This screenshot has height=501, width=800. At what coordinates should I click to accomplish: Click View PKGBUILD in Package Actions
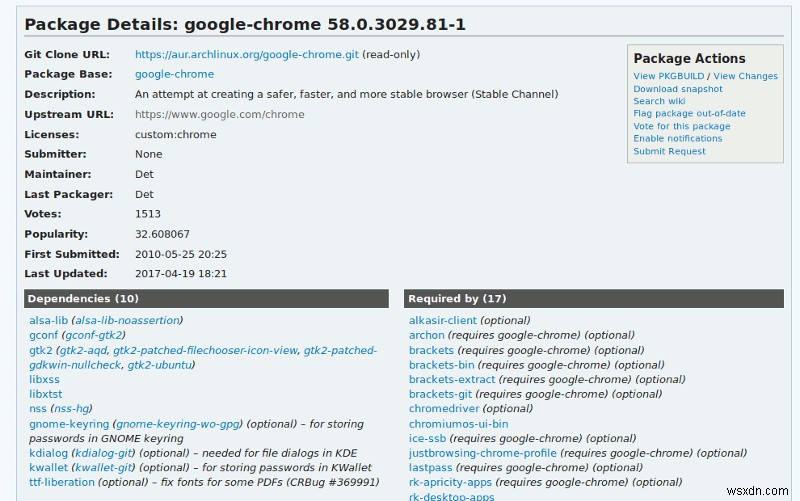pos(668,76)
